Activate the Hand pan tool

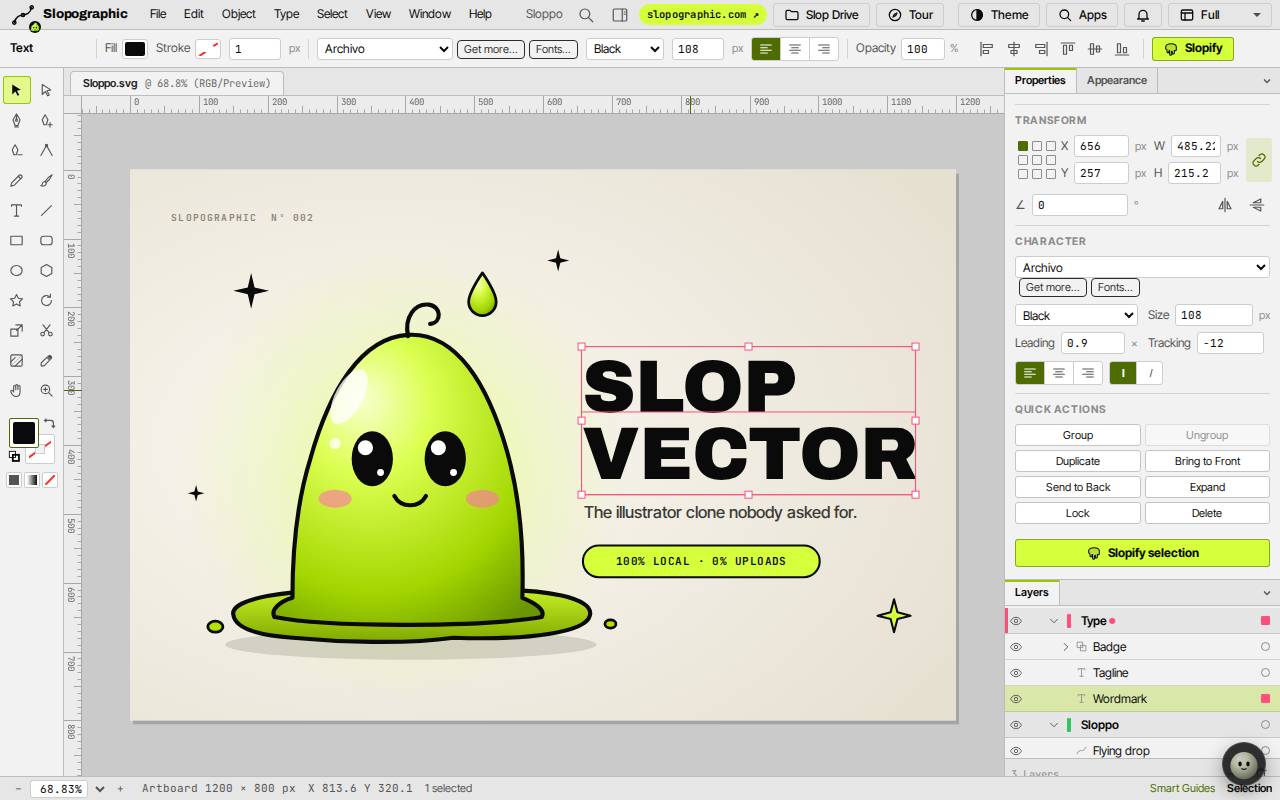[x=16, y=390]
